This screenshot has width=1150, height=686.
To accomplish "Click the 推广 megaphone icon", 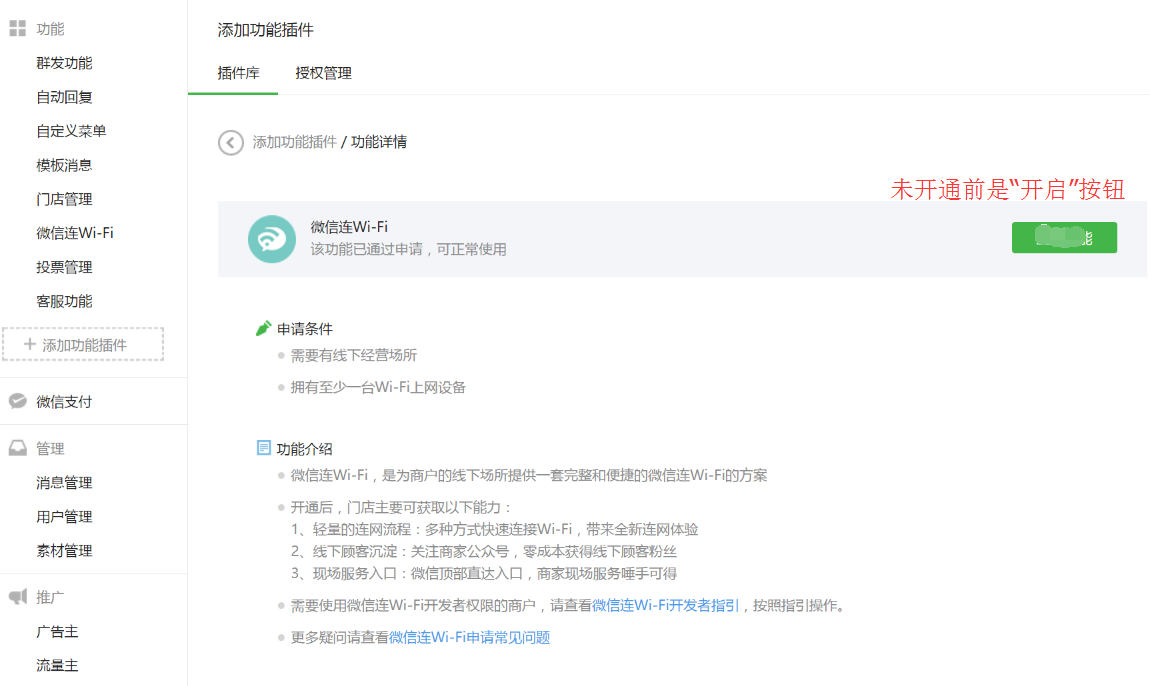I will pyautogui.click(x=17, y=597).
